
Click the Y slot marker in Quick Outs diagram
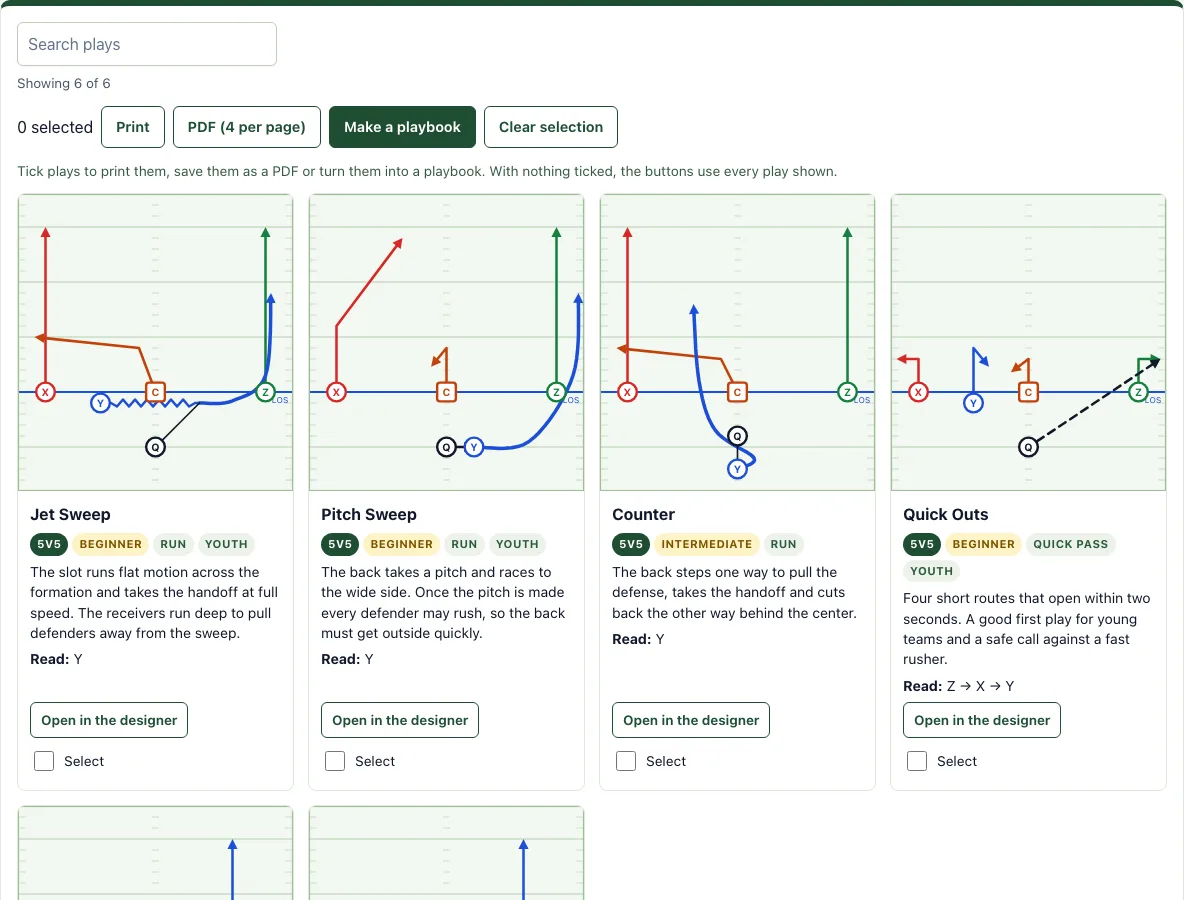pyautogui.click(x=973, y=403)
